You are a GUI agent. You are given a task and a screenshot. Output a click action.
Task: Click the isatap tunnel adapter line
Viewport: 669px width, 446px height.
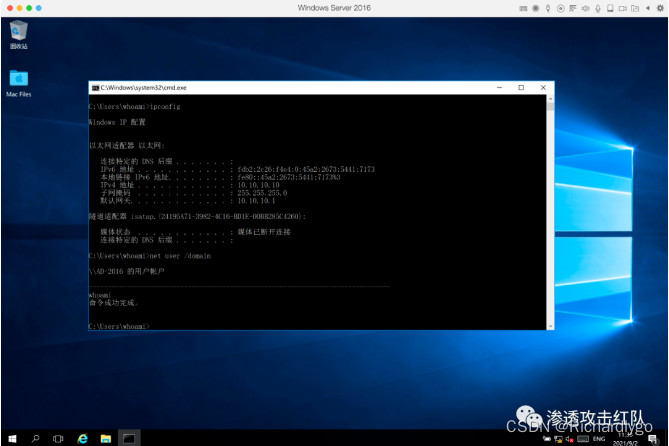click(x=198, y=216)
